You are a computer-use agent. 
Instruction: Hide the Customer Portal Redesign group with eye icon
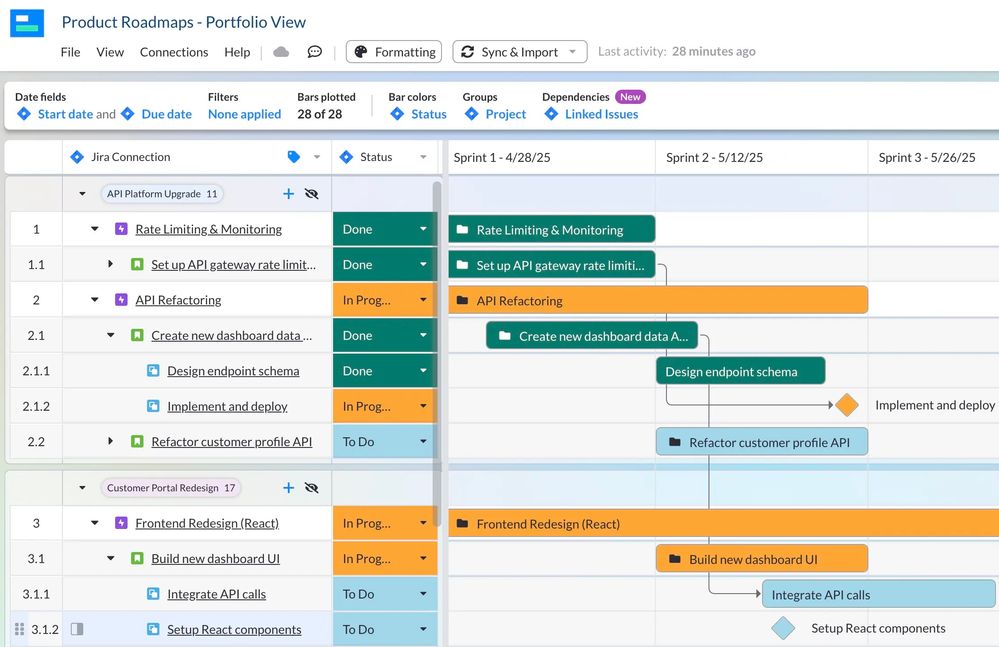[x=312, y=488]
